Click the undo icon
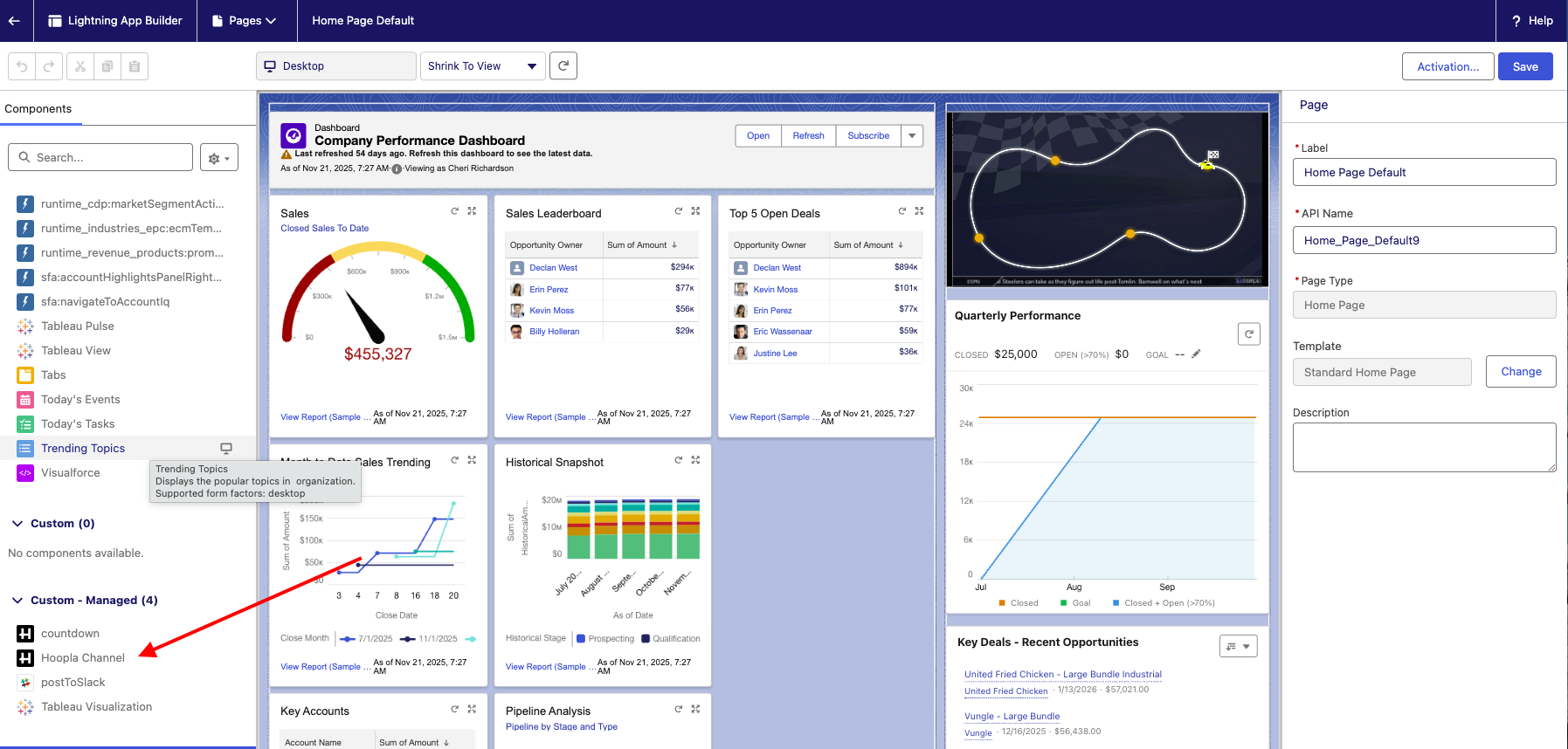 pos(22,66)
